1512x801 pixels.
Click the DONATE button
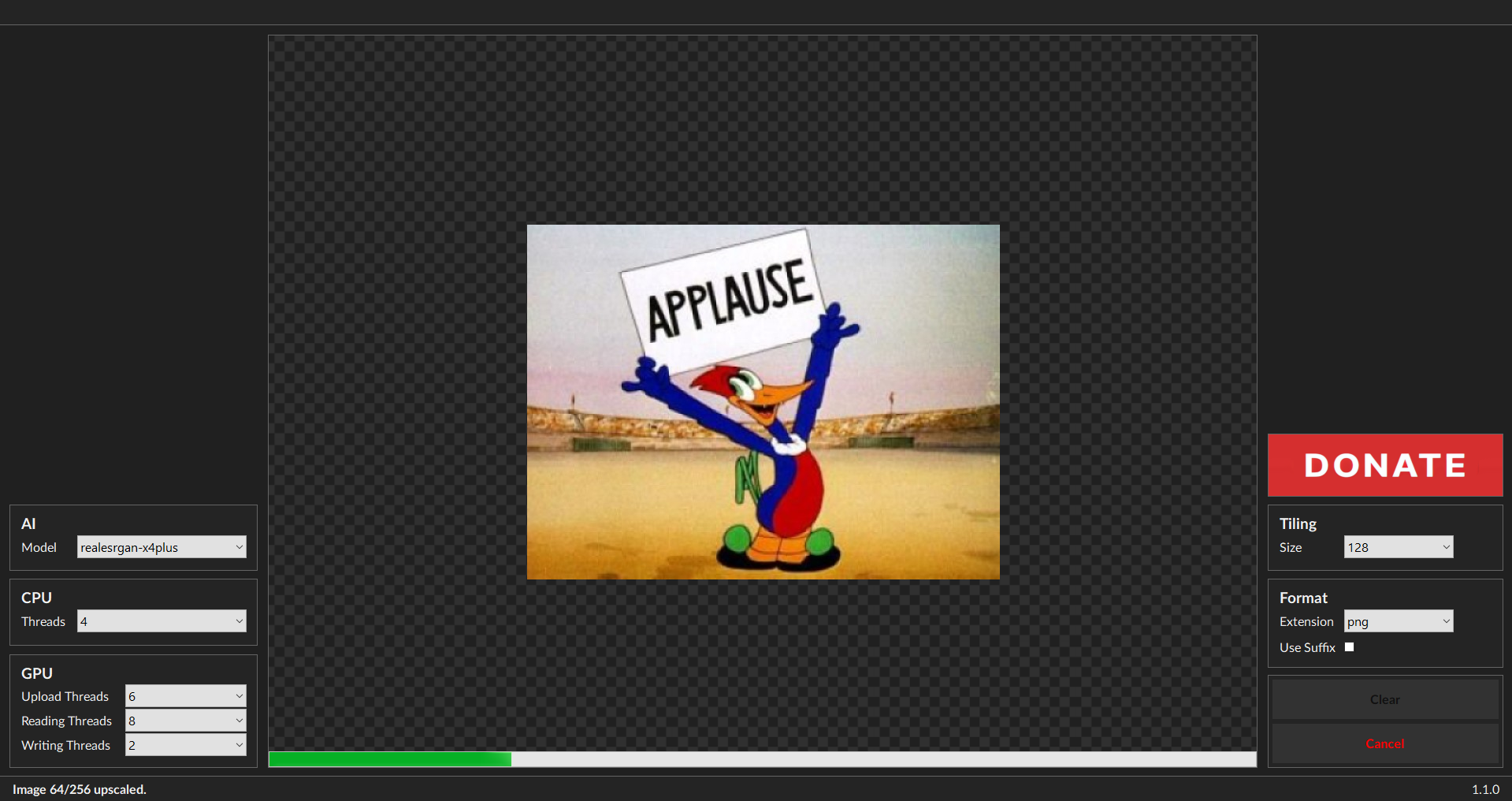pyautogui.click(x=1385, y=465)
